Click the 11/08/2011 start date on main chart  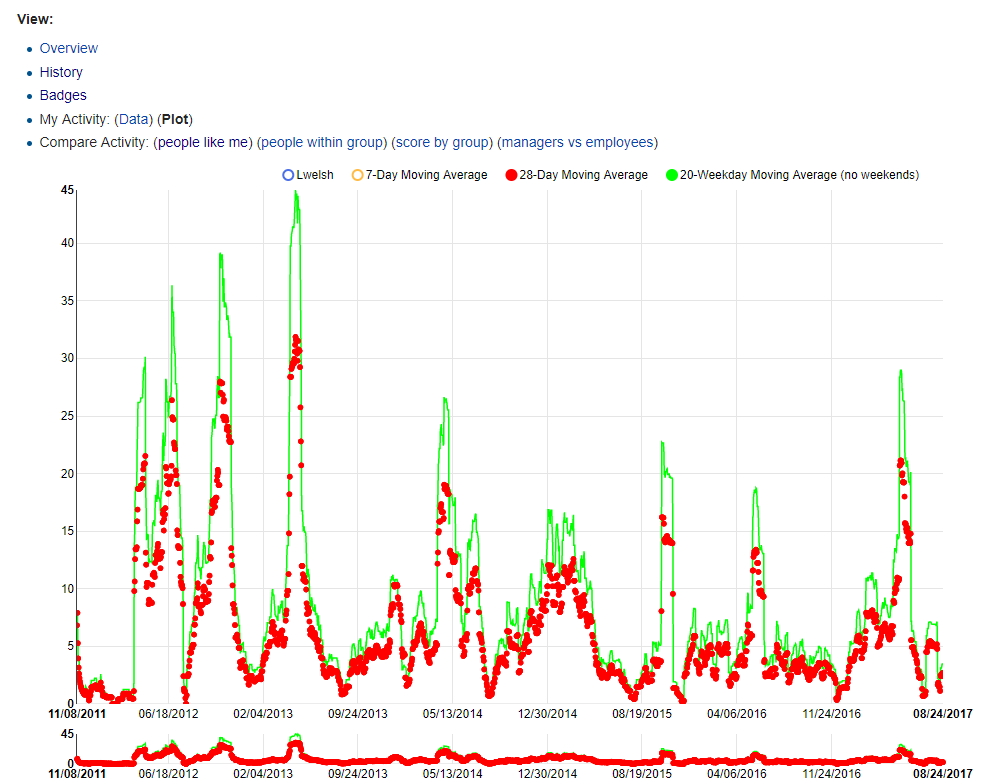pyautogui.click(x=77, y=714)
